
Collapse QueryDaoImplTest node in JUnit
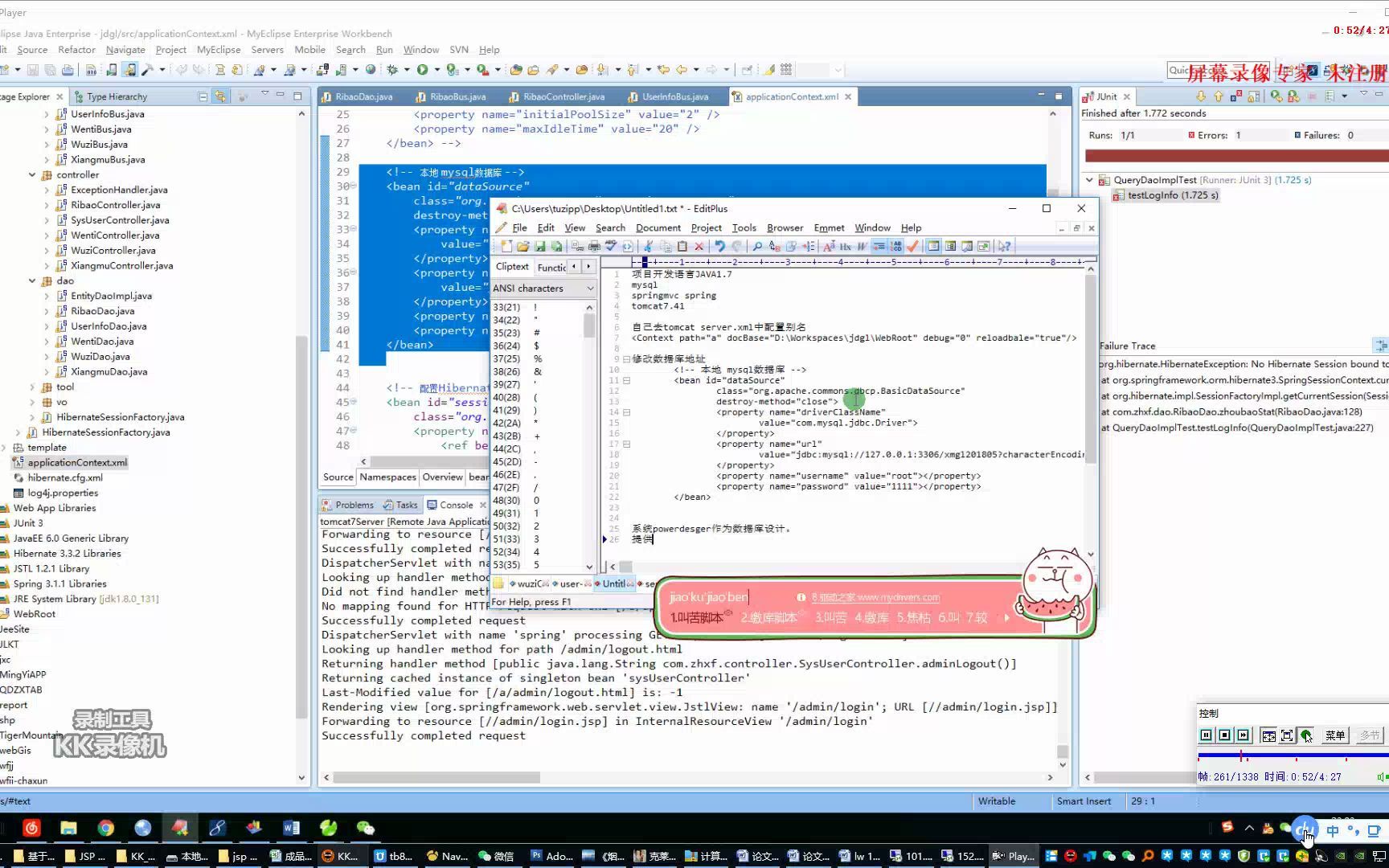(x=1089, y=180)
